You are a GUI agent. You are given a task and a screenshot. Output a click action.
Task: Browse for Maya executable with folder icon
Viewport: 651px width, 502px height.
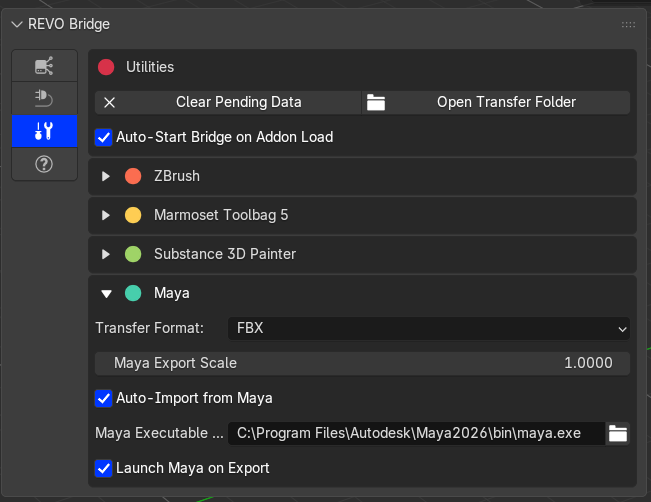click(618, 433)
